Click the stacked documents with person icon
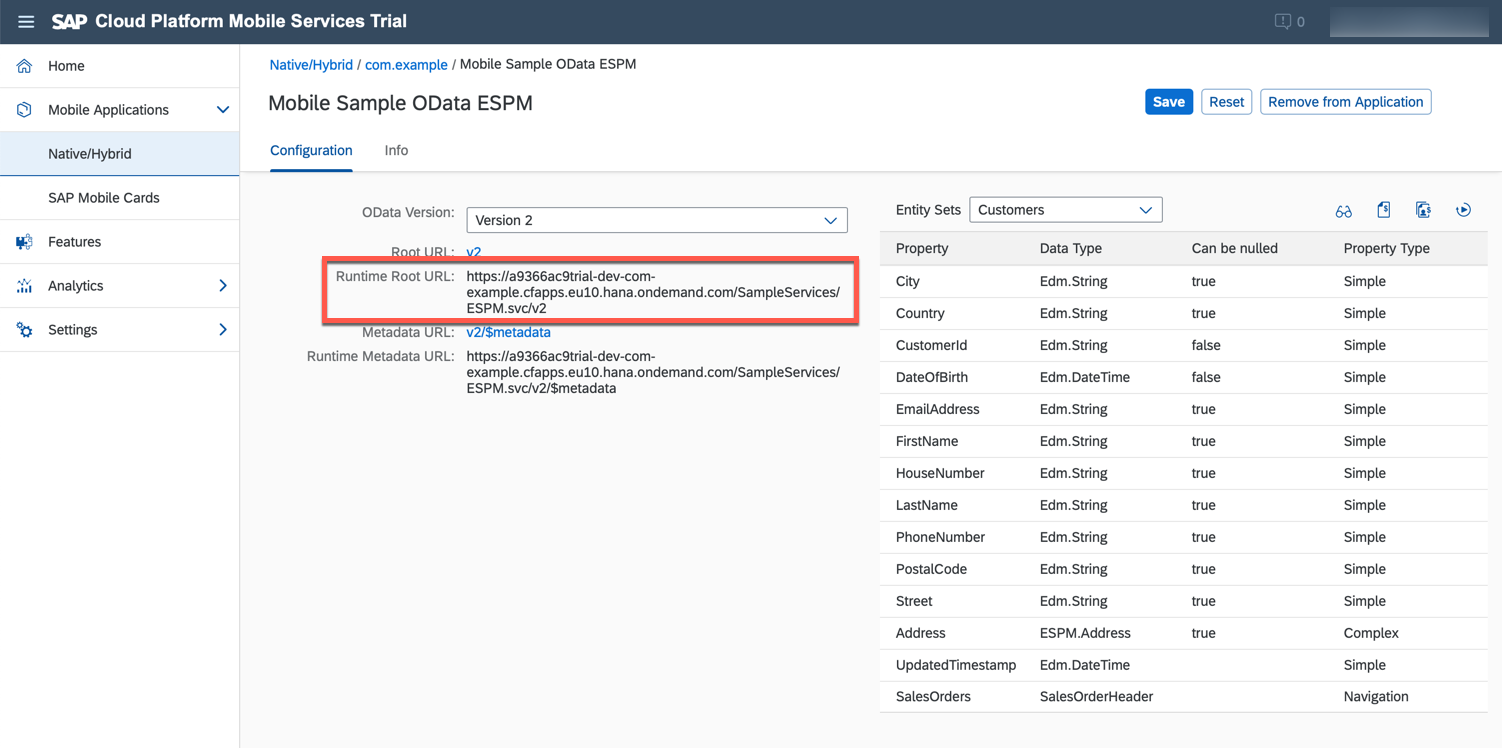The width and height of the screenshot is (1502, 748). (x=1423, y=210)
